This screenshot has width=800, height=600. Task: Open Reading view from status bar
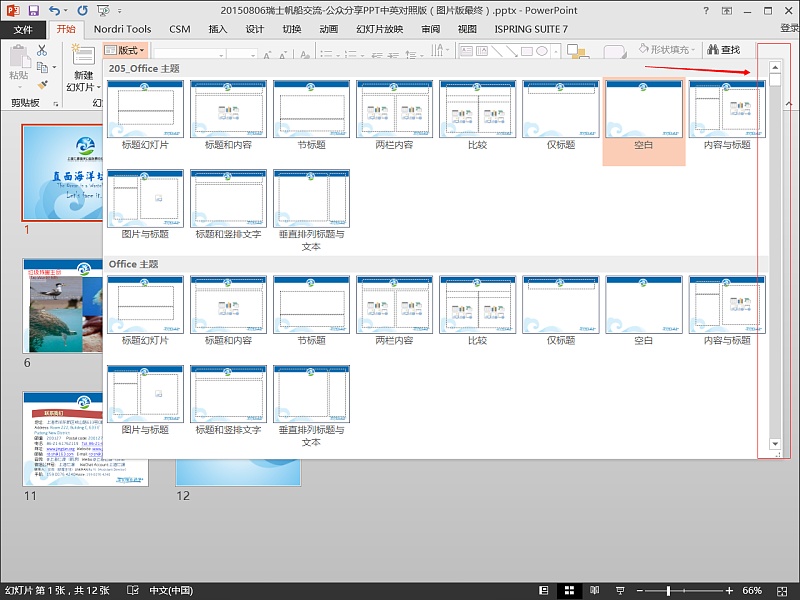594,590
